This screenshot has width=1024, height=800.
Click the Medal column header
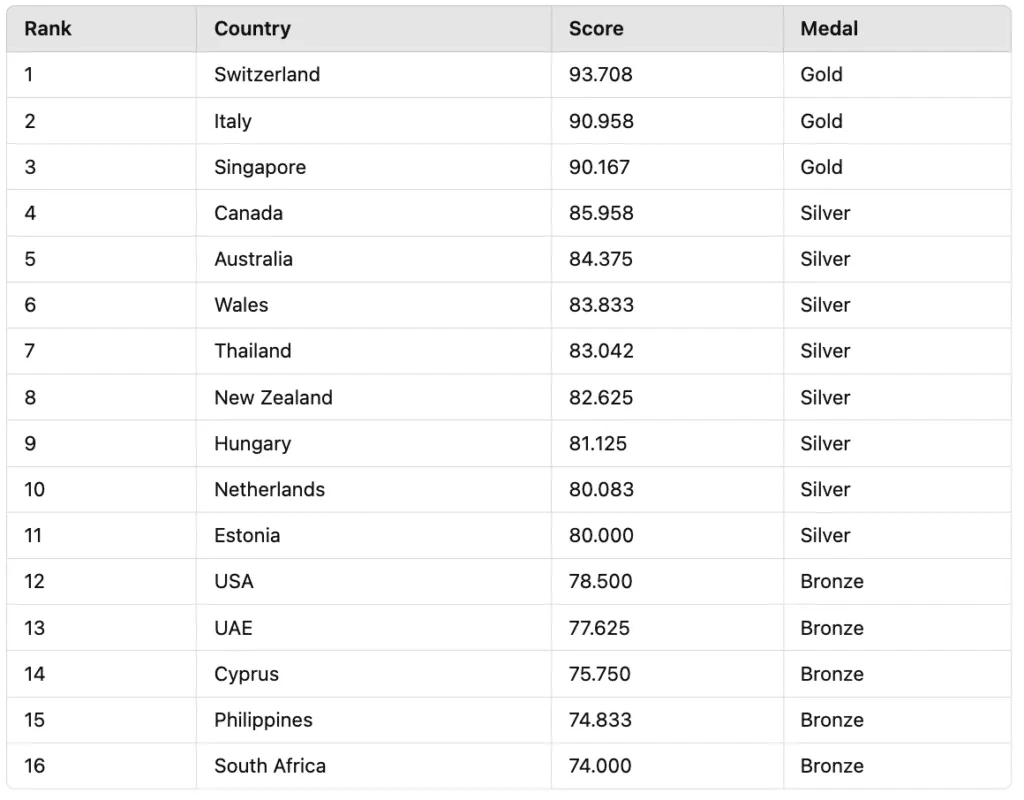coord(829,29)
